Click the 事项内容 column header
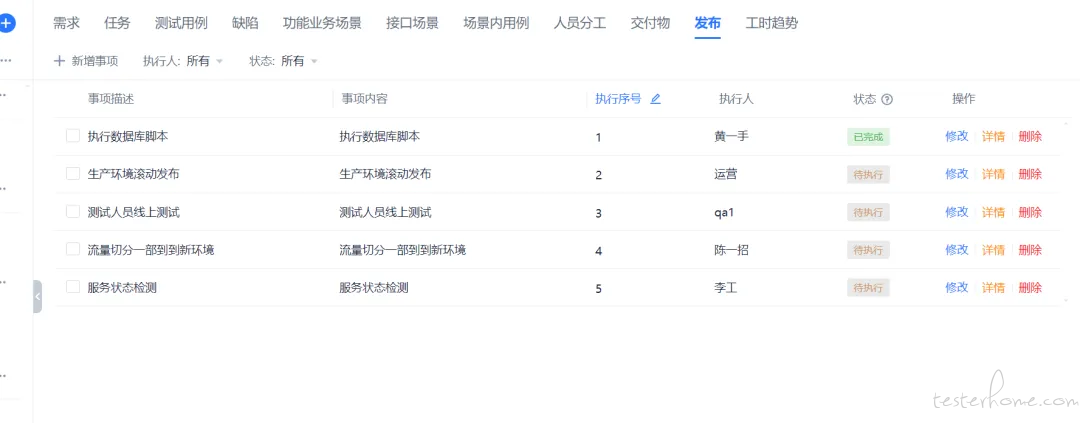Viewport: 1080px width, 423px height. click(x=364, y=99)
